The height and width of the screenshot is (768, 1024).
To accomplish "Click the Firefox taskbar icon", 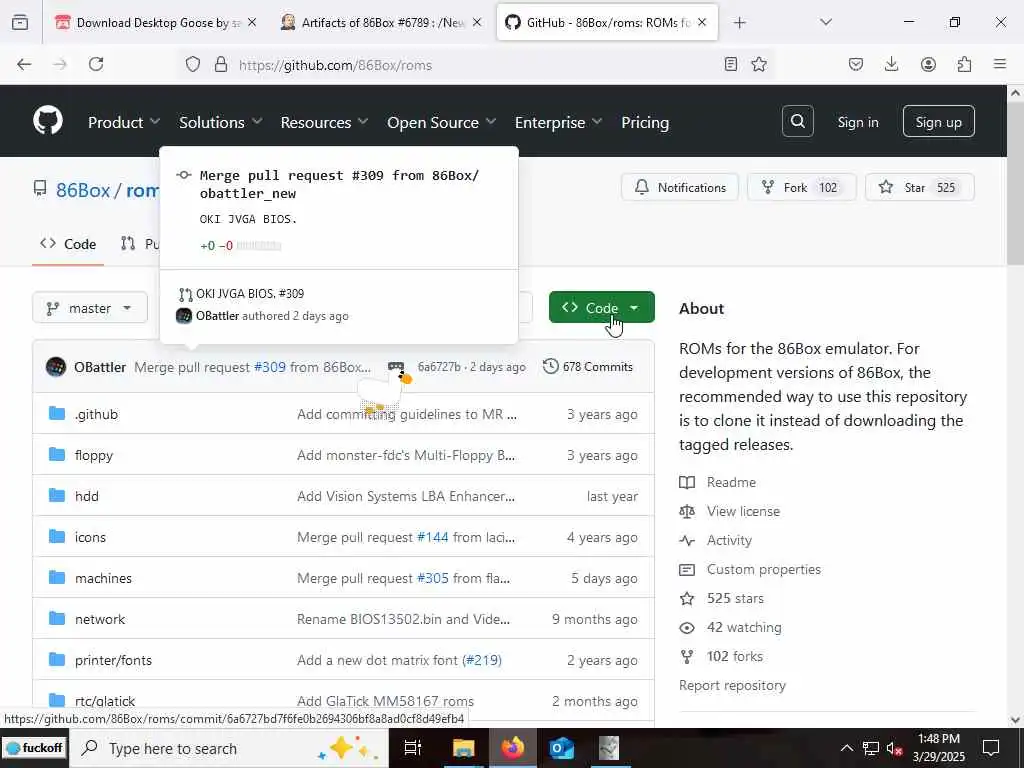I will pos(513,748).
